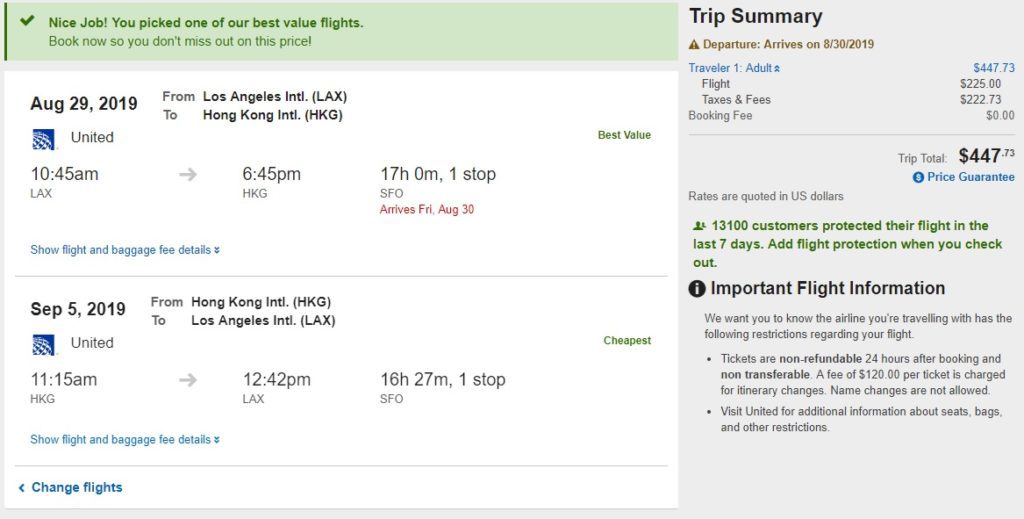Click the Trip Total amount $447.73
The height and width of the screenshot is (519, 1024).
986,156
